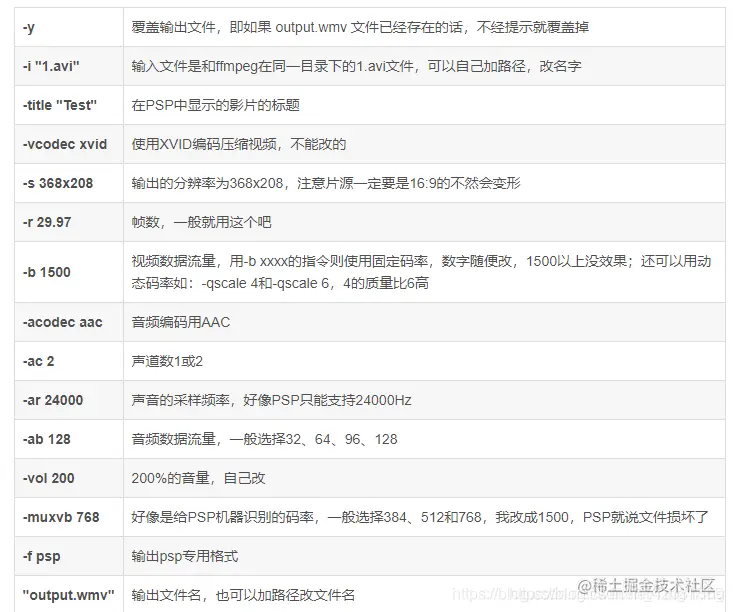733x612 pixels.
Task: Click the XVID encoding description text
Action: (238, 144)
